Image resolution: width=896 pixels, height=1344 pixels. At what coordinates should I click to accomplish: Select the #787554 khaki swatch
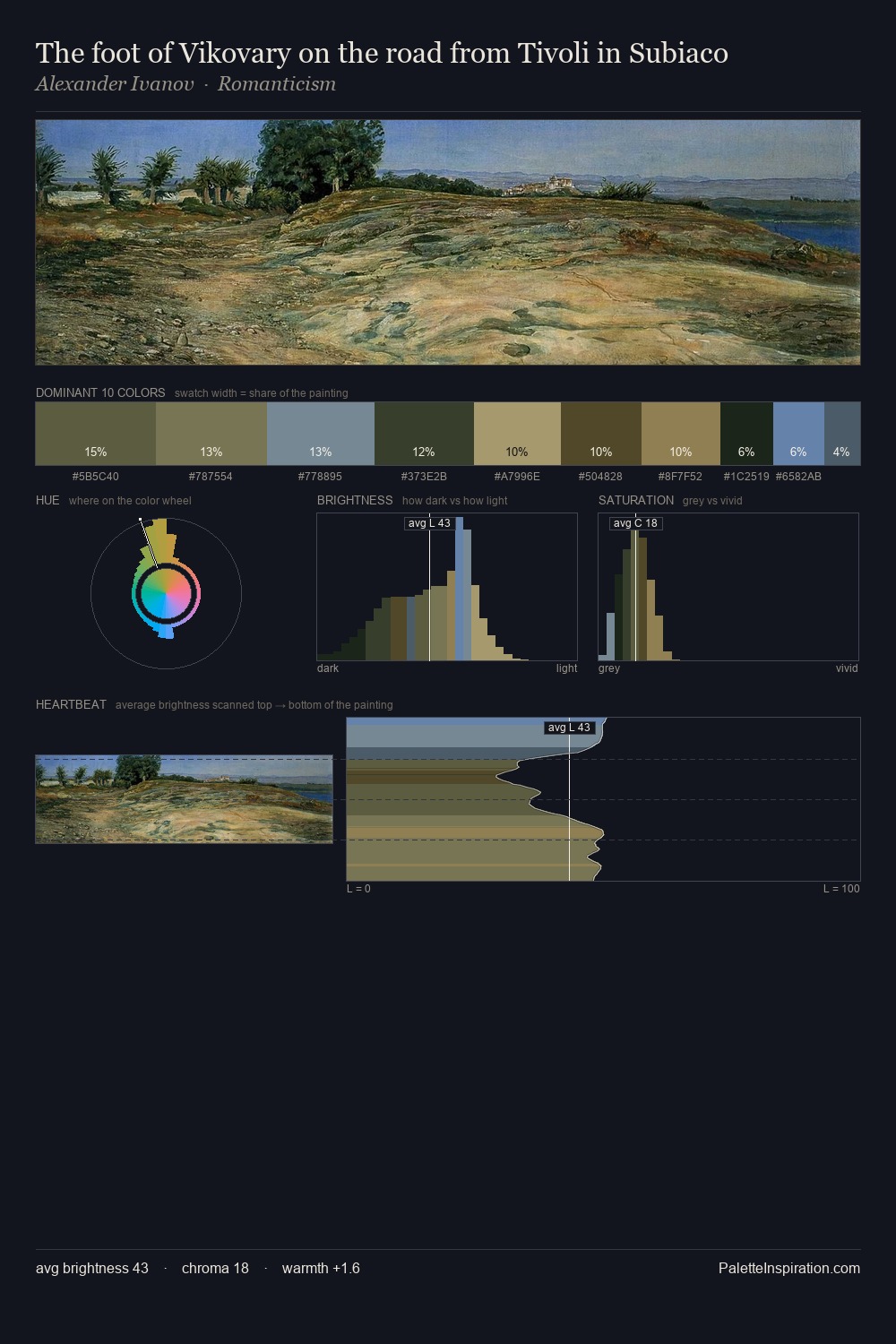[211, 434]
